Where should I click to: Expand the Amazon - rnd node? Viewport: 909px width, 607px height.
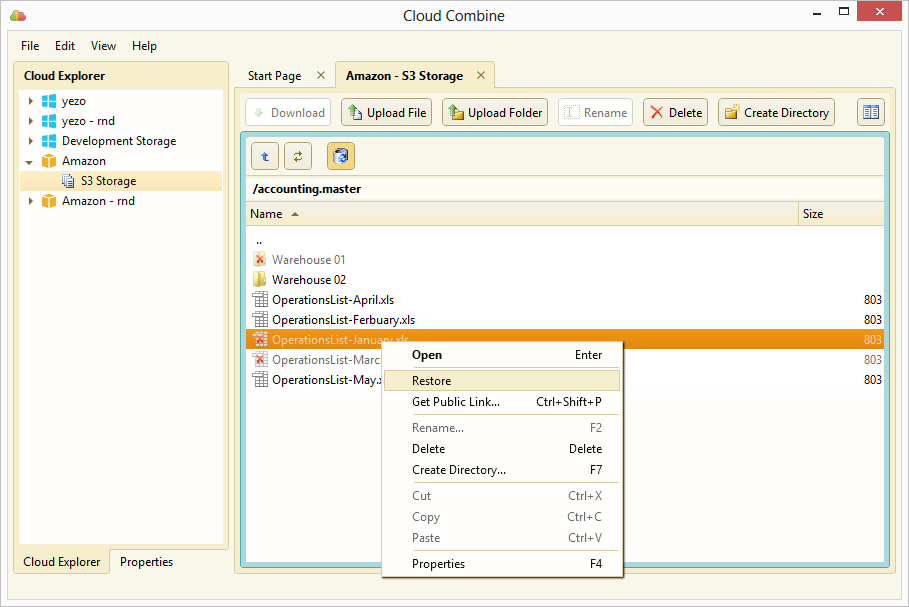click(x=31, y=201)
